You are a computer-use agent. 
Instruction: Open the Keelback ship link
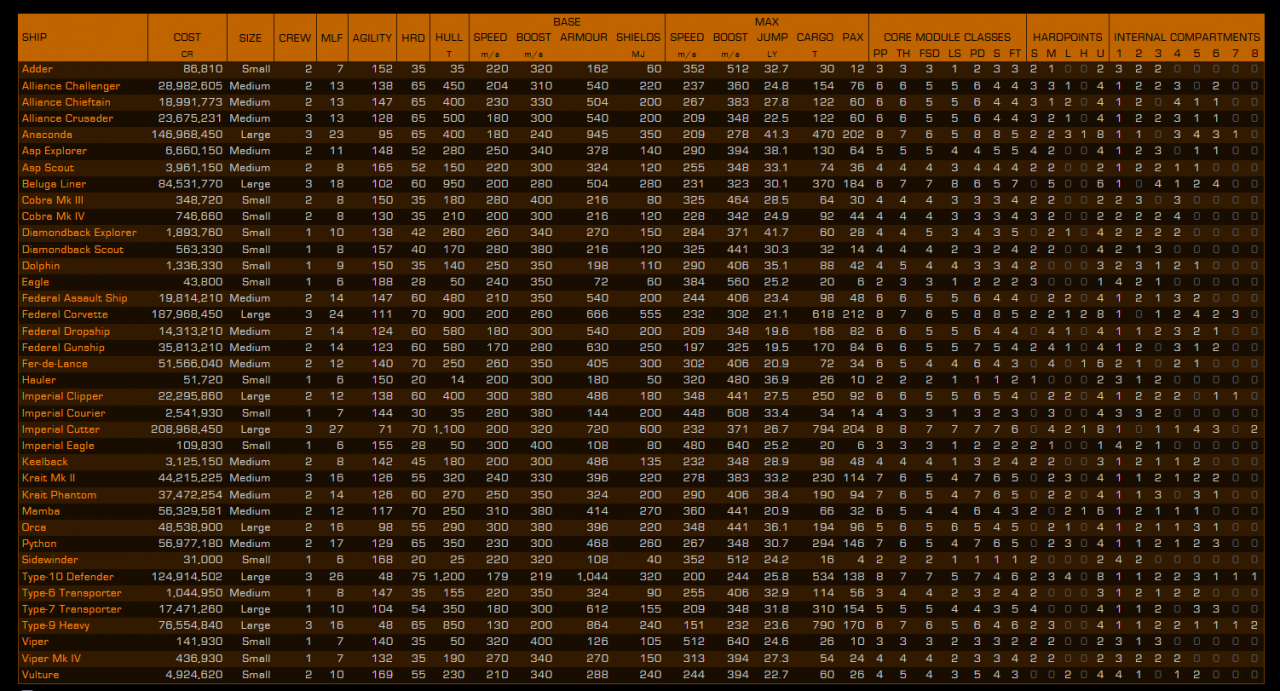(45, 462)
